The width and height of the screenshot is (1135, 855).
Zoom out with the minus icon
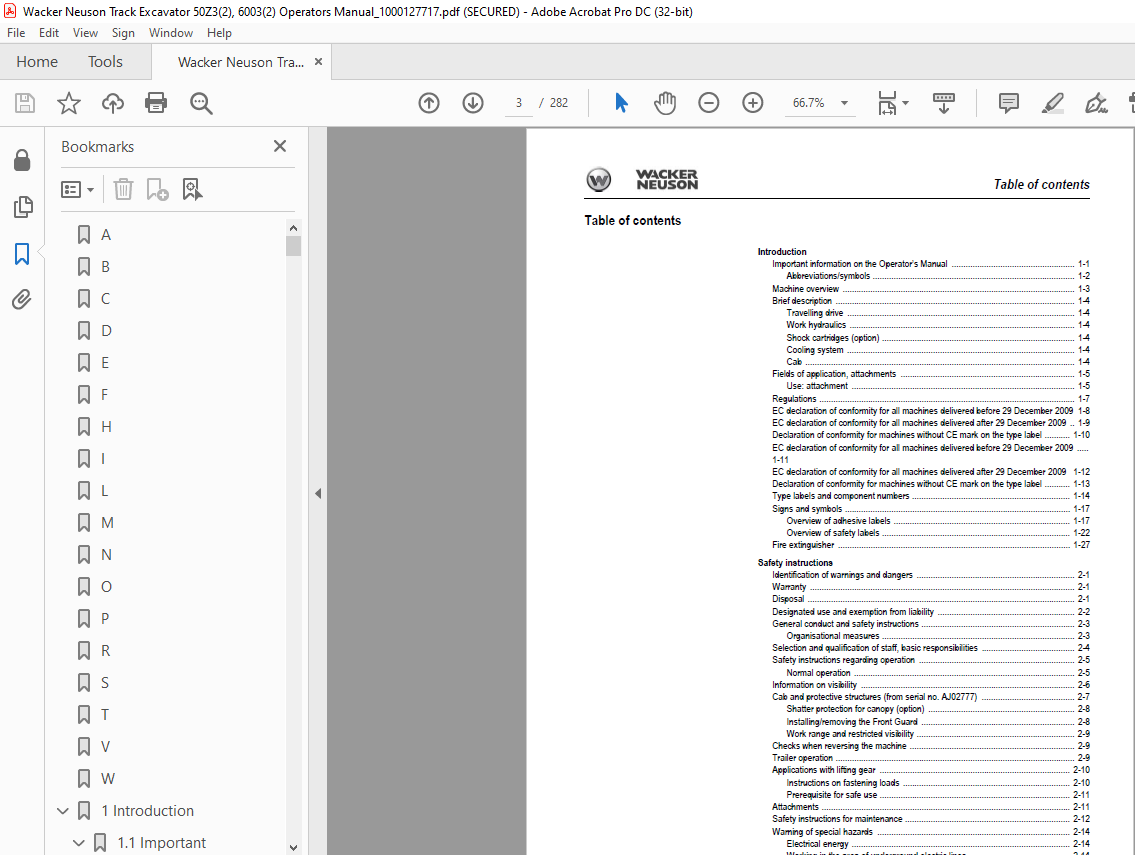point(709,103)
